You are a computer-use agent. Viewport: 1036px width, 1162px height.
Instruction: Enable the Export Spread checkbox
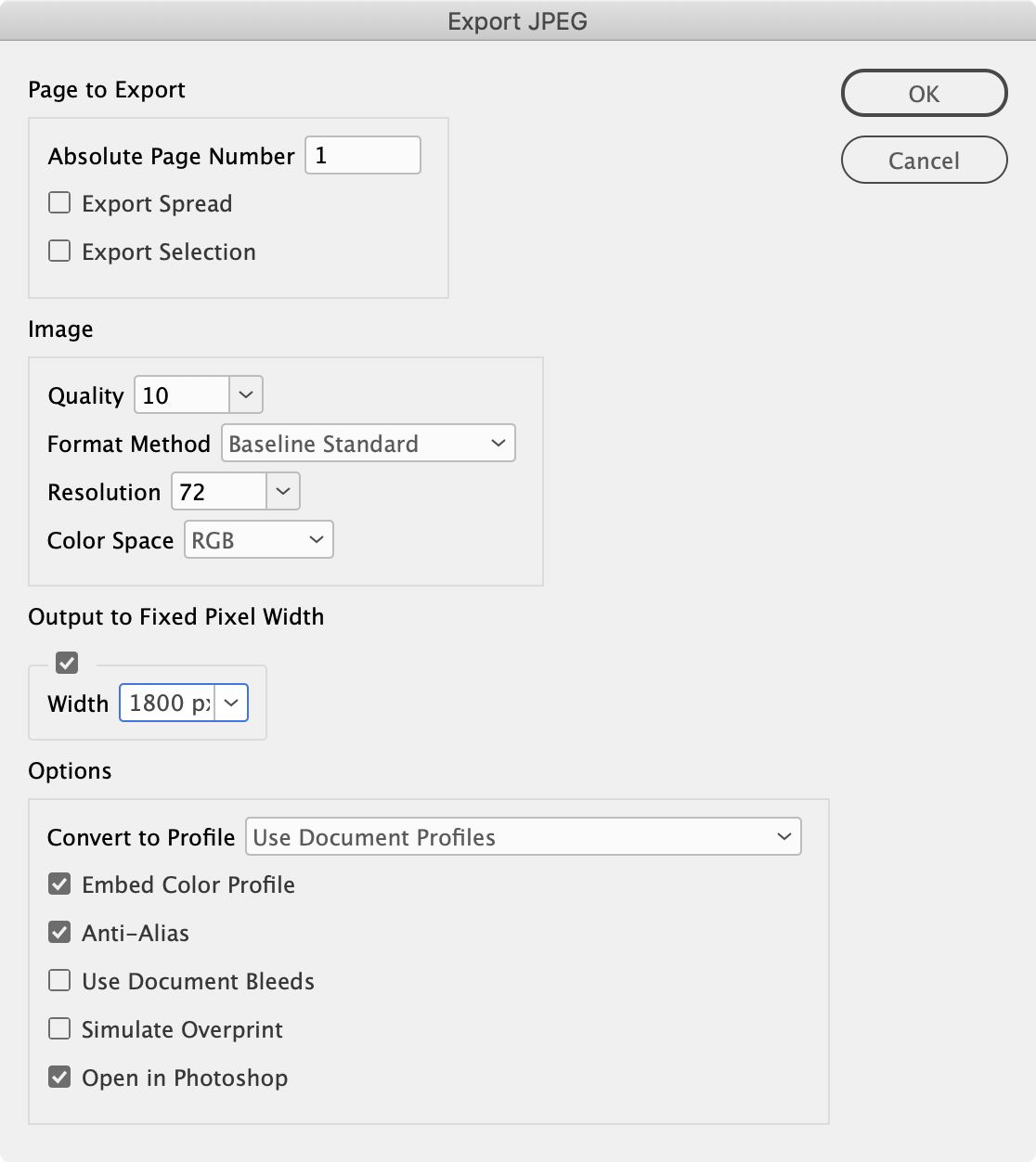pos(58,201)
